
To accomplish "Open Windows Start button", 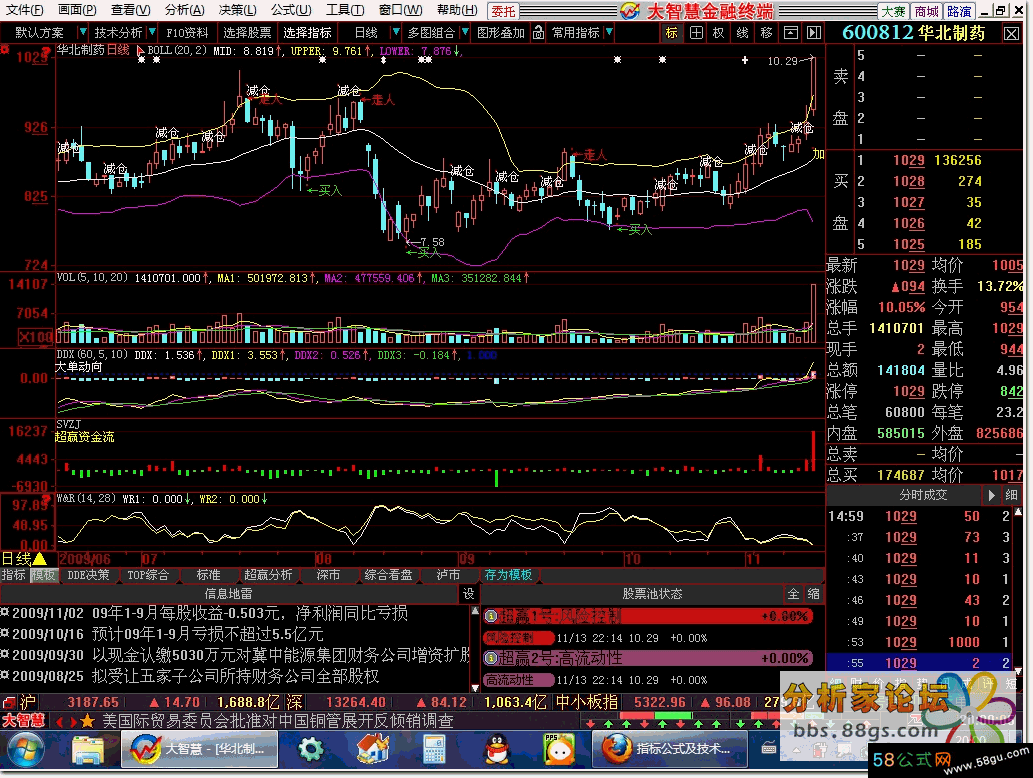I will 25,750.
